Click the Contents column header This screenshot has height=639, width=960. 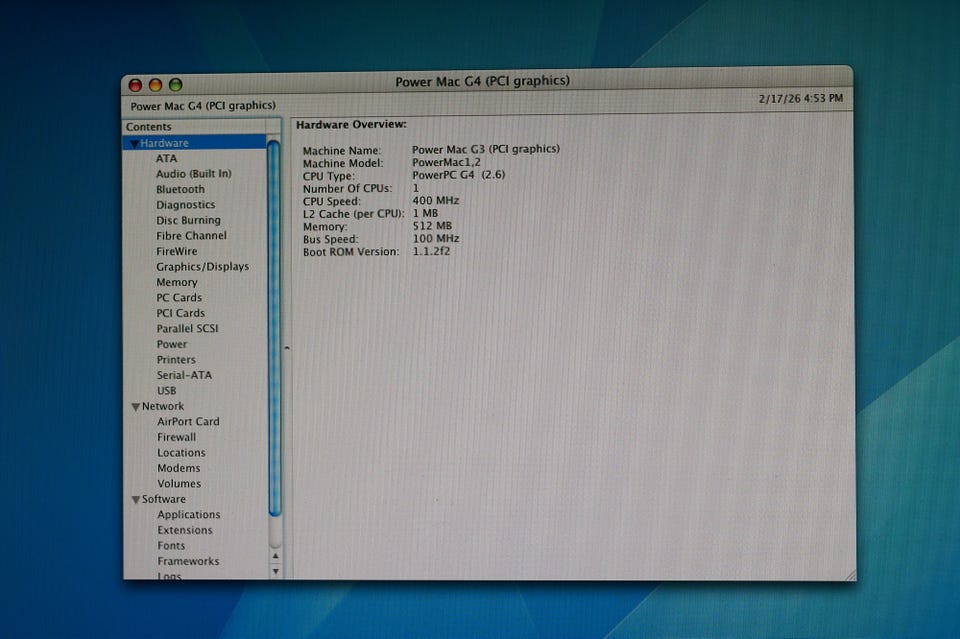pyautogui.click(x=195, y=127)
